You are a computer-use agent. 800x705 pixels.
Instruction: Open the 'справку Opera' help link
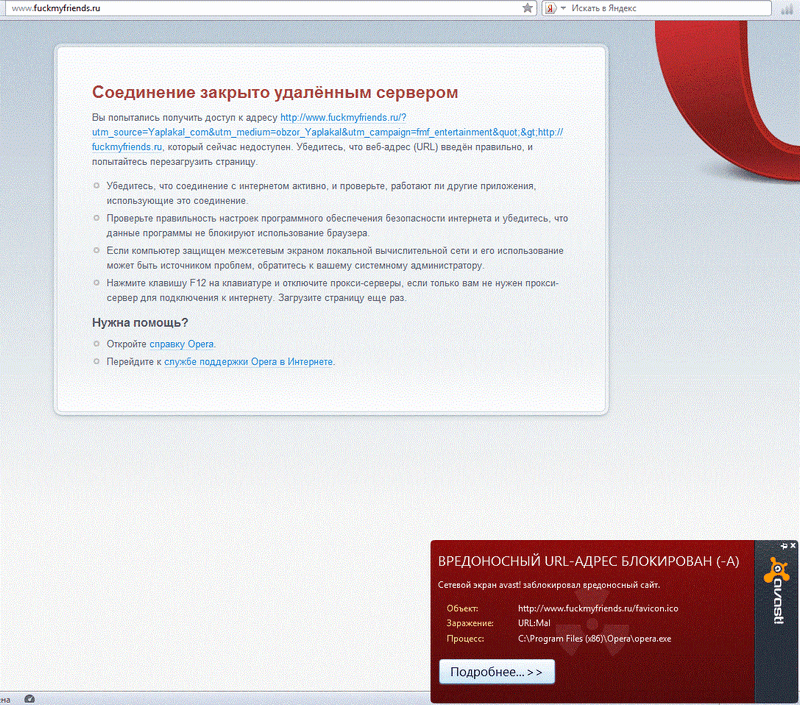click(x=182, y=344)
